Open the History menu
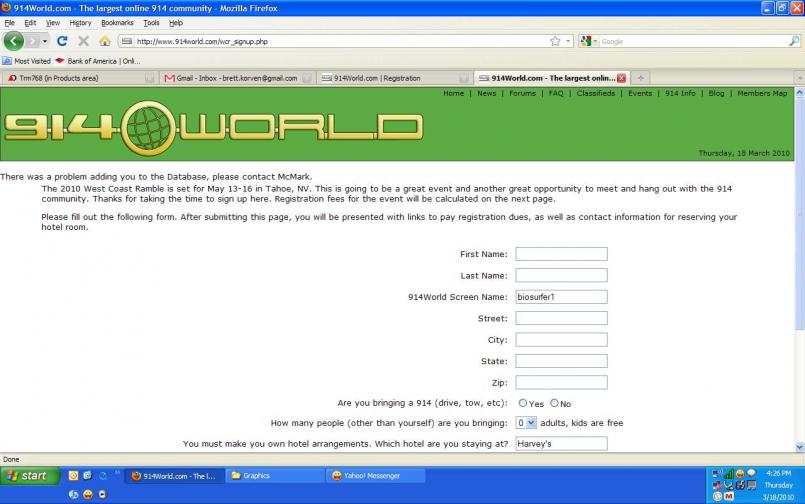Viewport: 805px width, 504px height. tap(80, 23)
